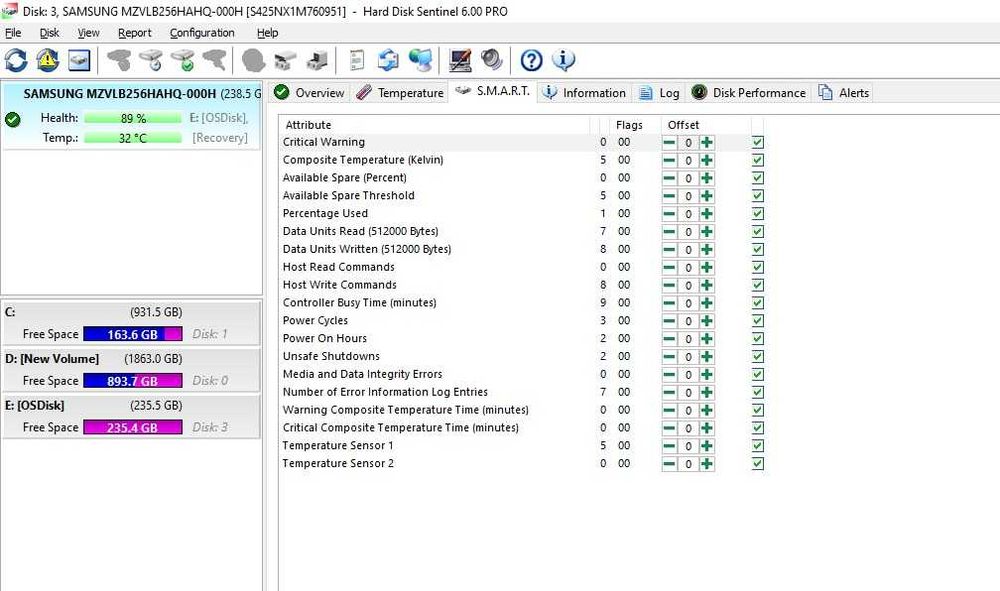Viewport: 1000px width, 591px height.
Task: Click the refresh disk status toolbar icon
Action: coord(16,61)
